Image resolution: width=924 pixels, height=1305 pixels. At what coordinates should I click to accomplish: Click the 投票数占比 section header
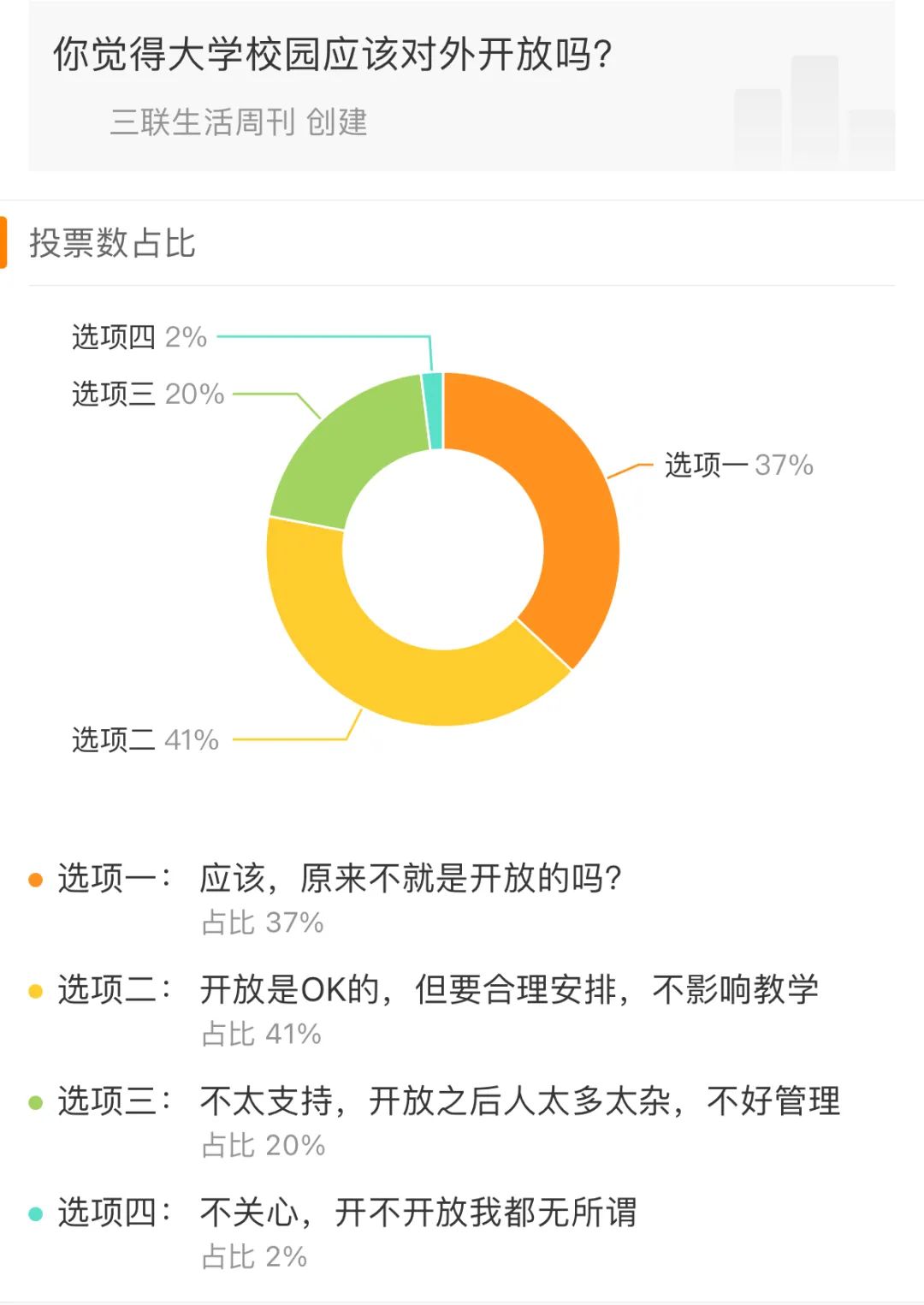coord(112,243)
